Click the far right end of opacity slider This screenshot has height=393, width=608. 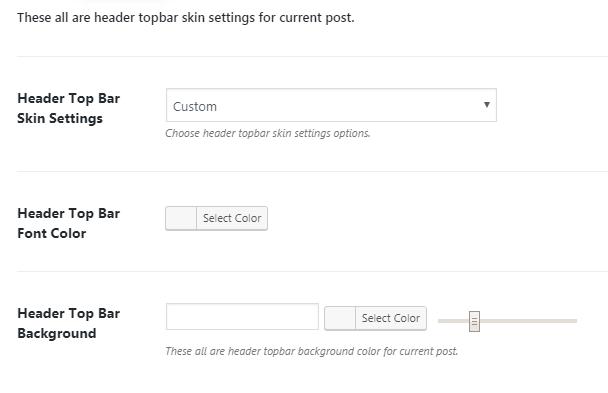click(575, 321)
